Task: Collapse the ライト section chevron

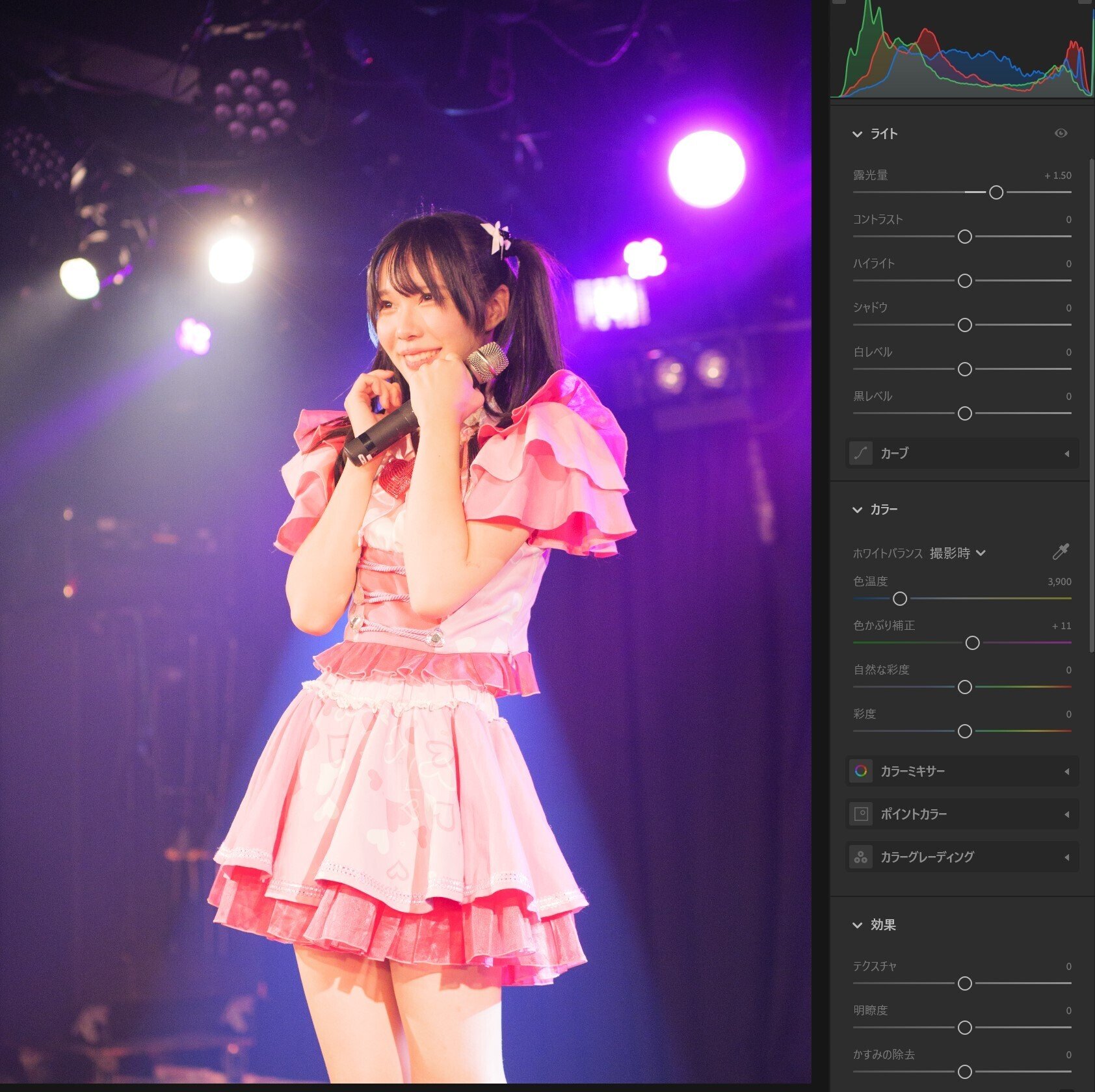Action: tap(857, 134)
